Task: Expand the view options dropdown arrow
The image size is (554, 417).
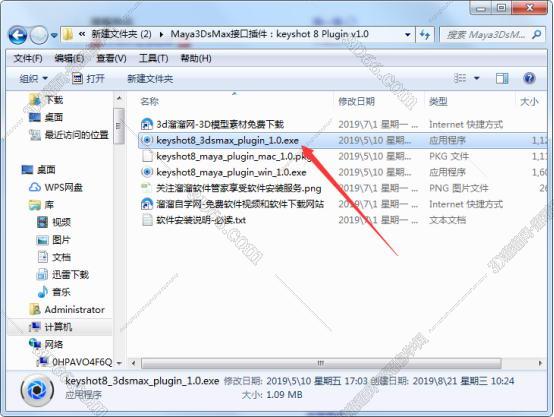Action: pyautogui.click(x=477, y=78)
